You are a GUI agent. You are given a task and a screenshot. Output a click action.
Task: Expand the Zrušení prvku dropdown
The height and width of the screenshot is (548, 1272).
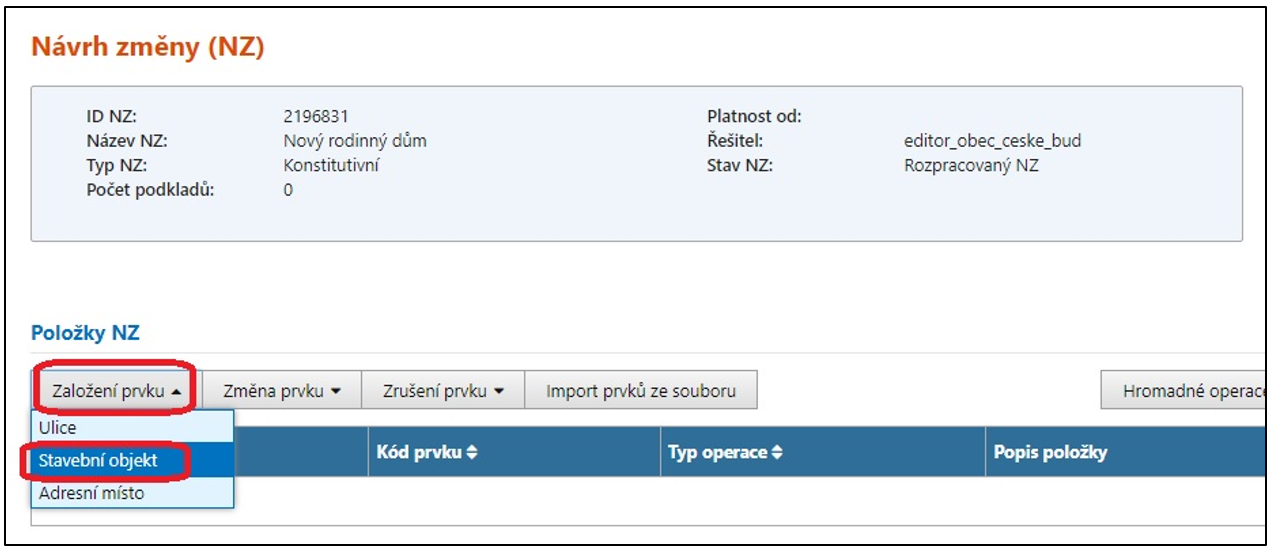pos(441,391)
